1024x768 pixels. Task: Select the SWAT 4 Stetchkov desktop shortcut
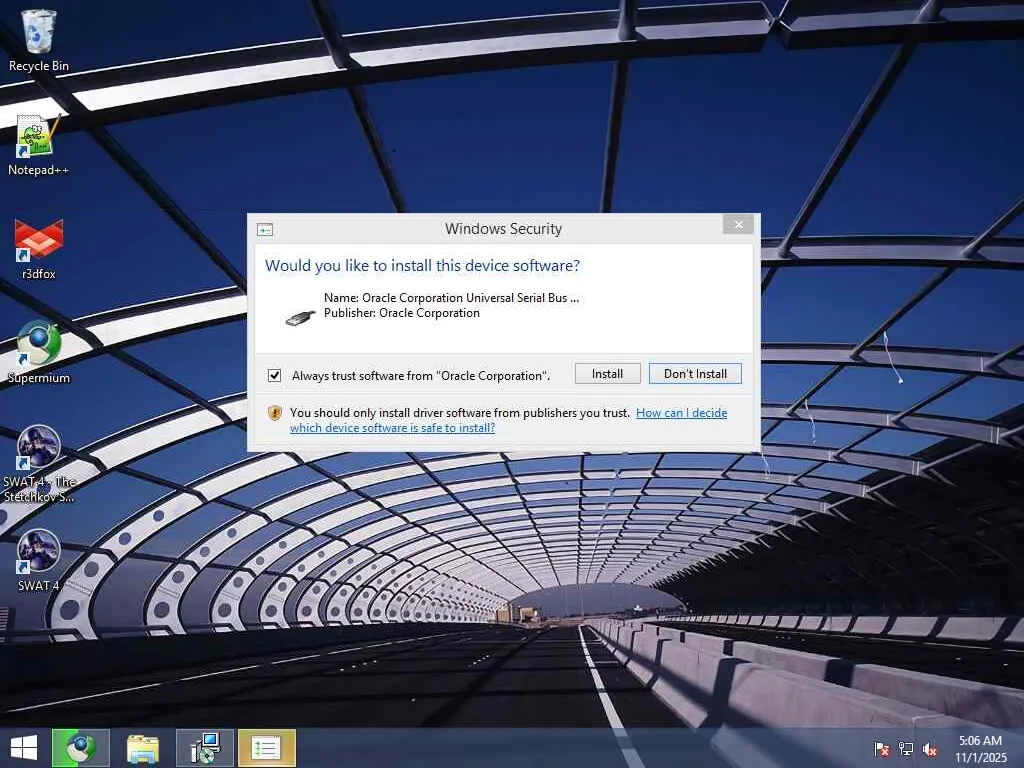tap(39, 464)
